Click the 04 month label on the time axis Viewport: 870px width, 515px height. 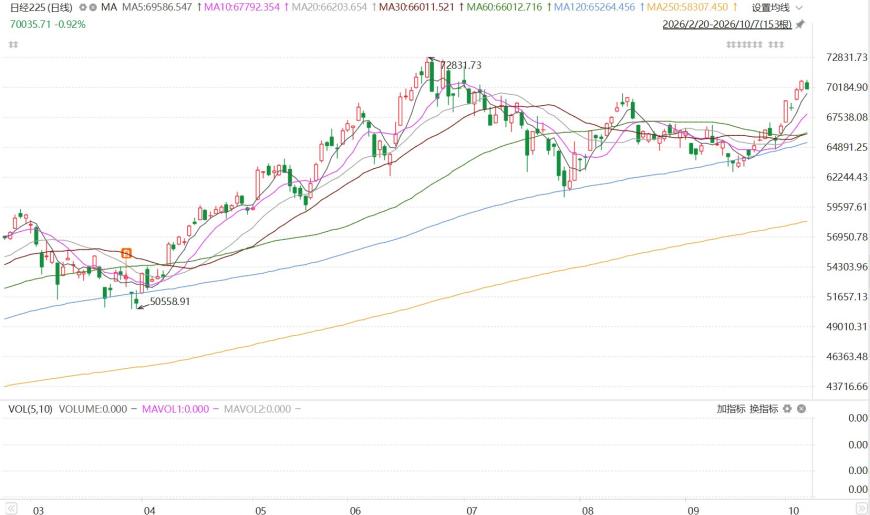tap(149, 510)
